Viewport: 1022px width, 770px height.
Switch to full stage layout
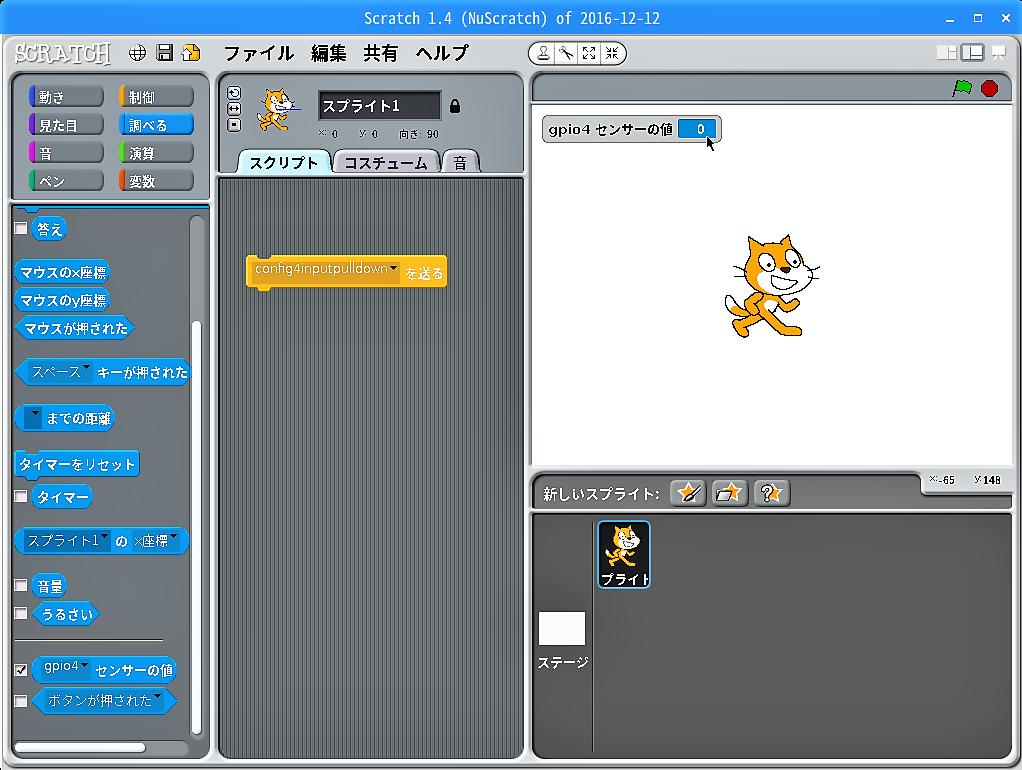pyautogui.click(x=972, y=53)
